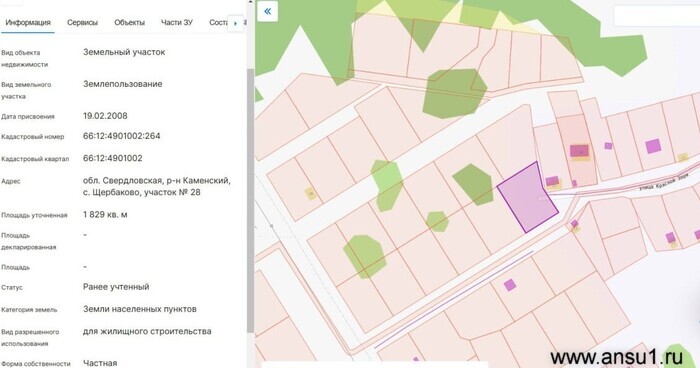Open the Информация tab

click(28, 22)
